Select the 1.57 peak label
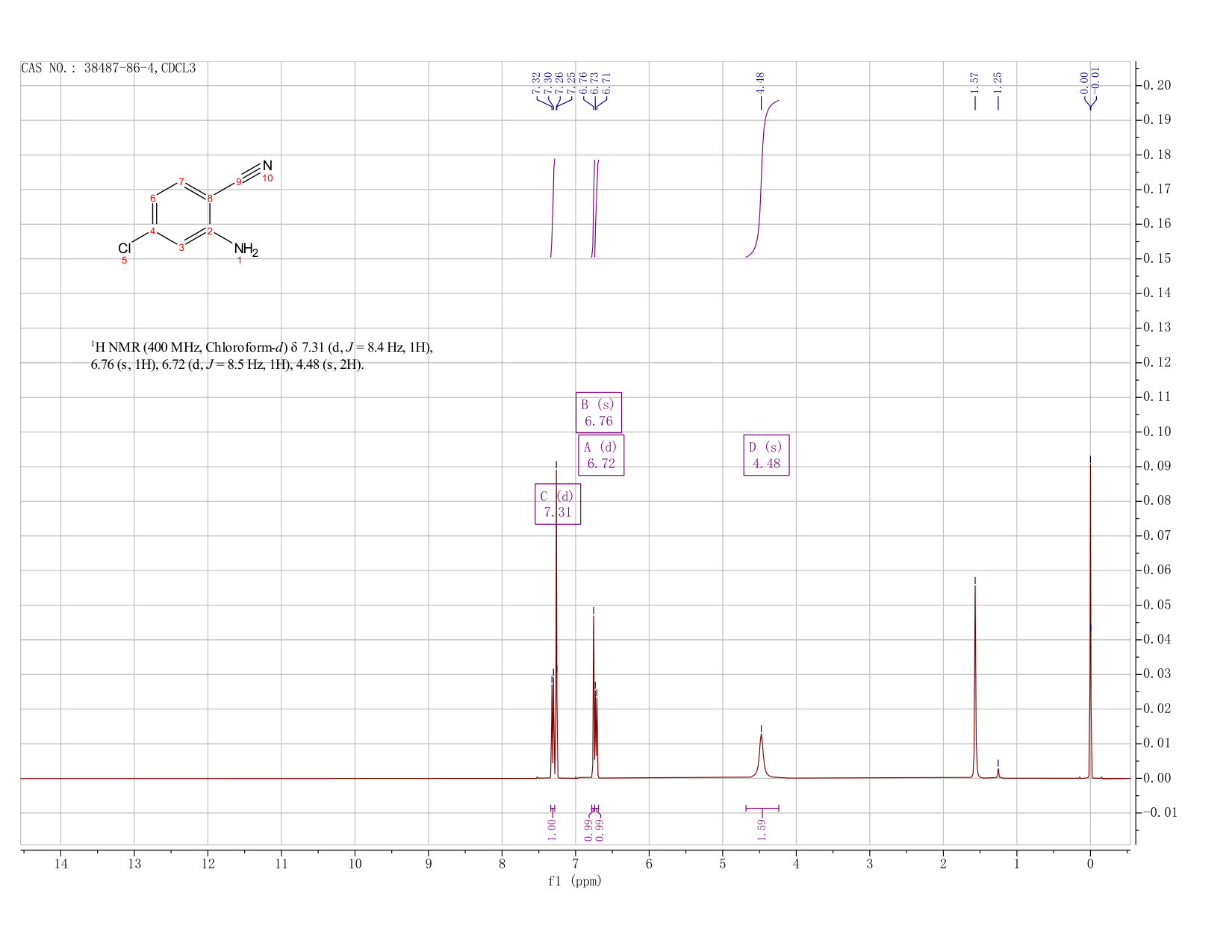This screenshot has height=952, width=1232. click(974, 82)
